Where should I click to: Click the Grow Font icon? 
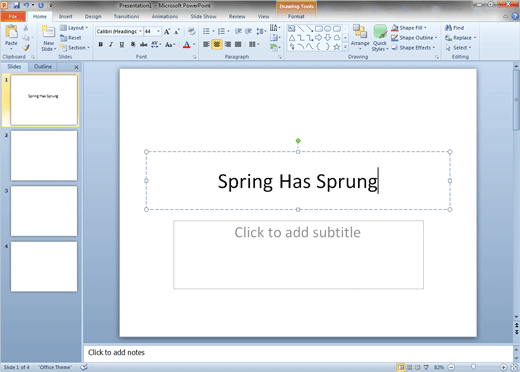pos(167,32)
